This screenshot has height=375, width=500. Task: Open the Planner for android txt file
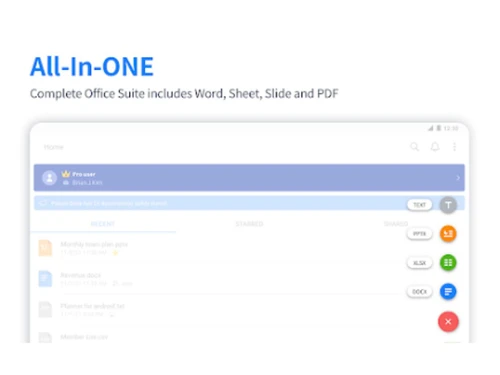(213, 310)
